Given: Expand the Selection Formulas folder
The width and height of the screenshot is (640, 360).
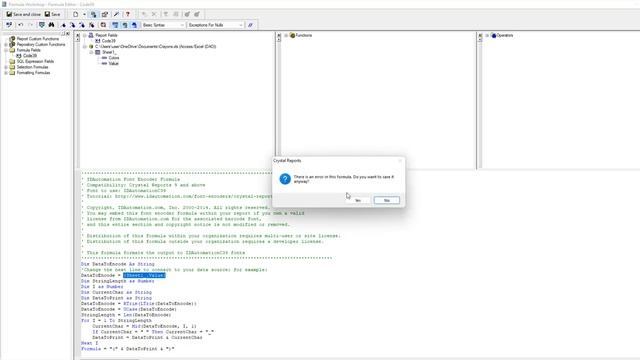Looking at the screenshot, I should tap(6, 67).
